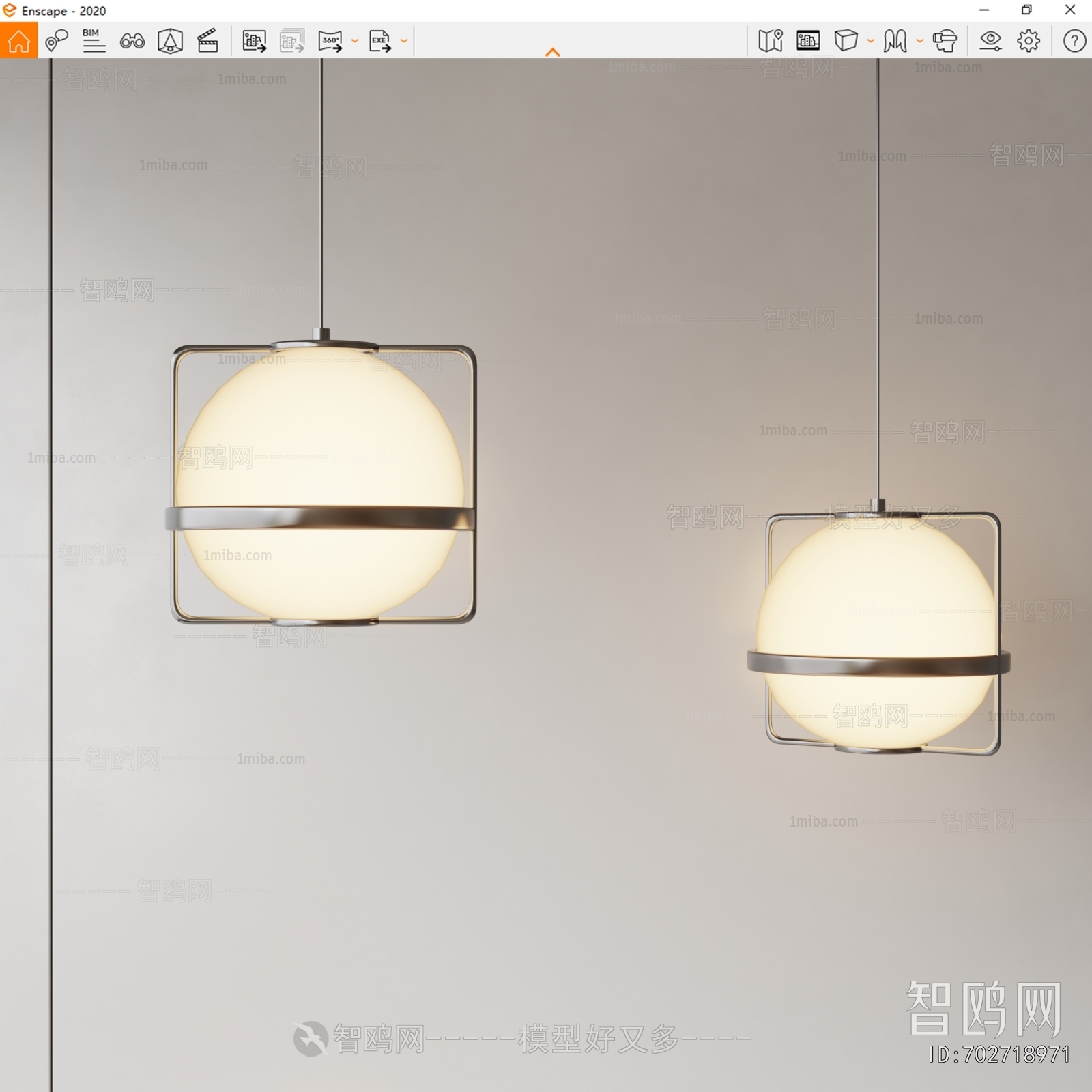Export standalone EXE file
Screen dimensions: 1092x1092
(380, 41)
